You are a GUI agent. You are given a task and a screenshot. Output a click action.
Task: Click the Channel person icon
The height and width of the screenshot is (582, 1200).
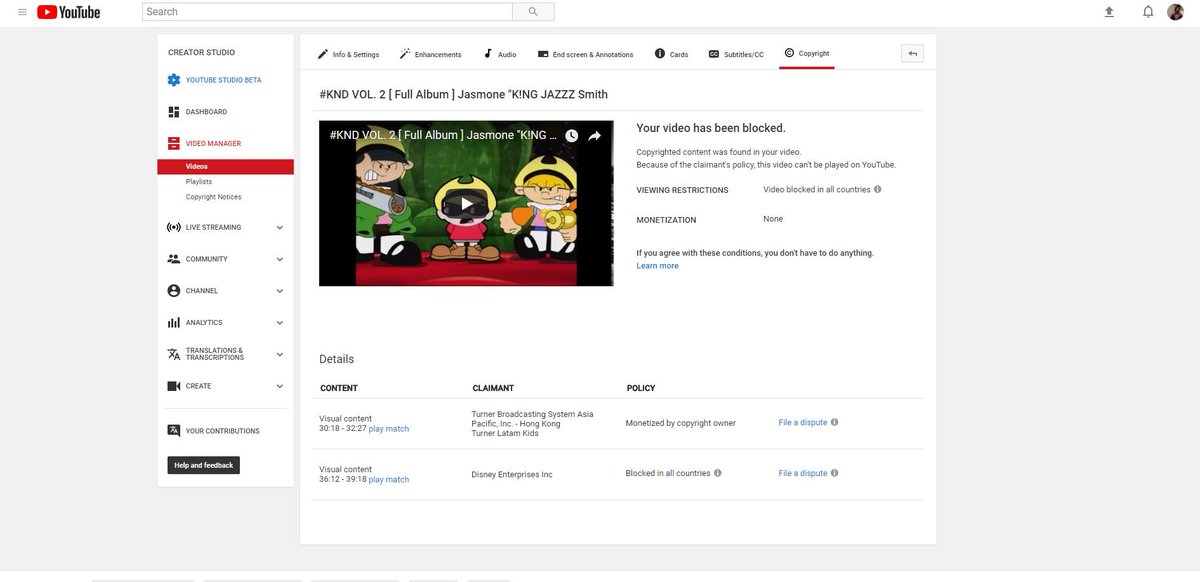point(174,291)
